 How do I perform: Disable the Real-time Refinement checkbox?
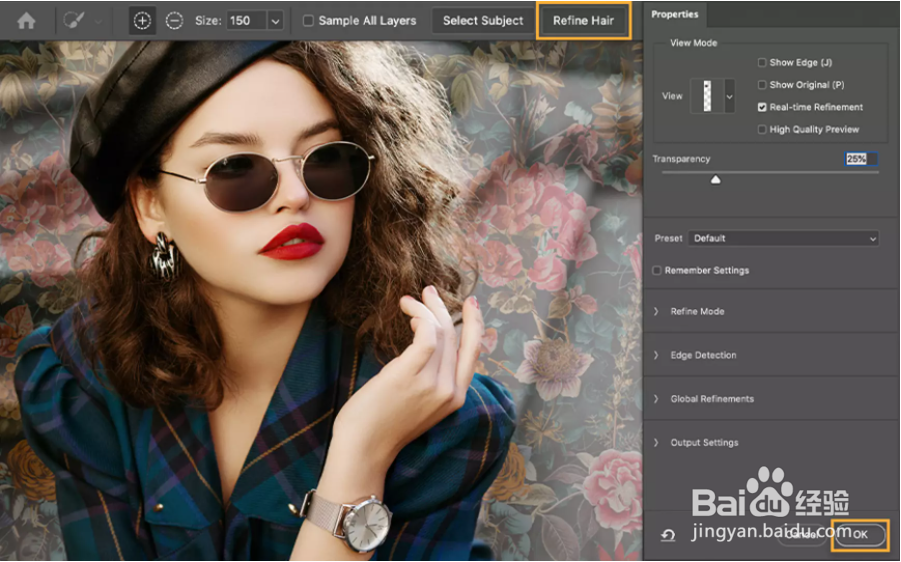click(x=762, y=107)
